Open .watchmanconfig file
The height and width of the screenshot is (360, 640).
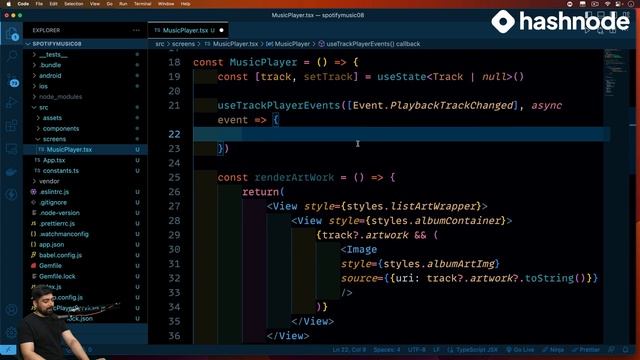click(x=86, y=234)
